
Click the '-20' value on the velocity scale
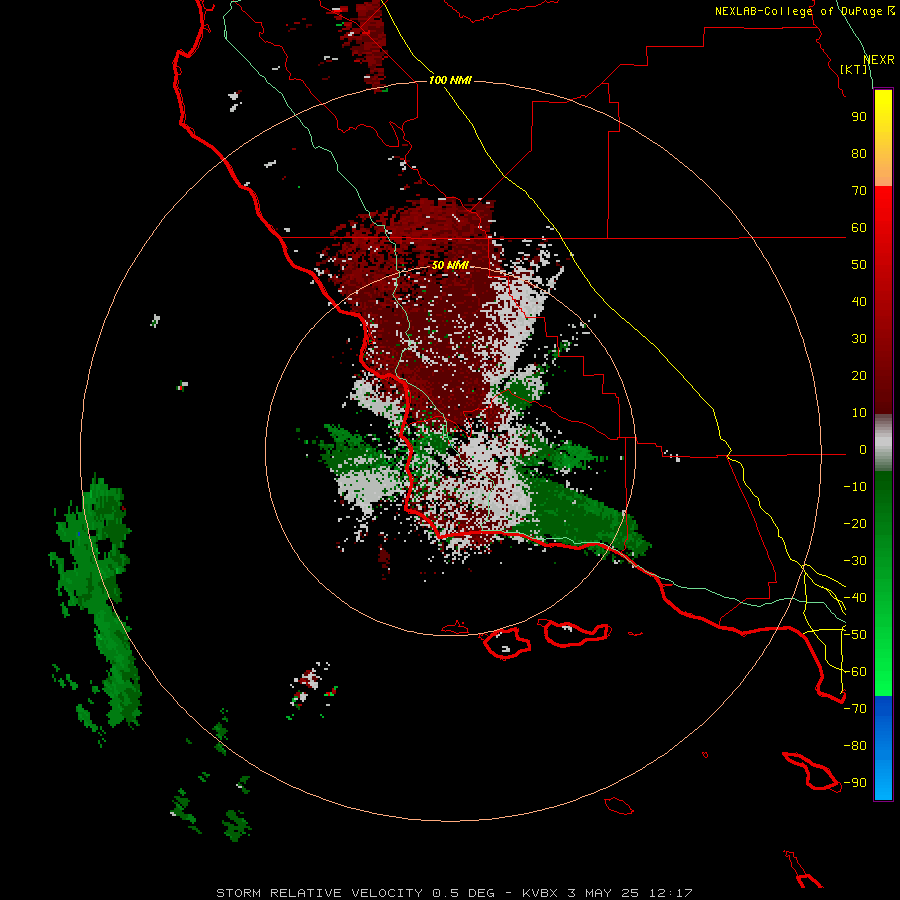[x=855, y=524]
